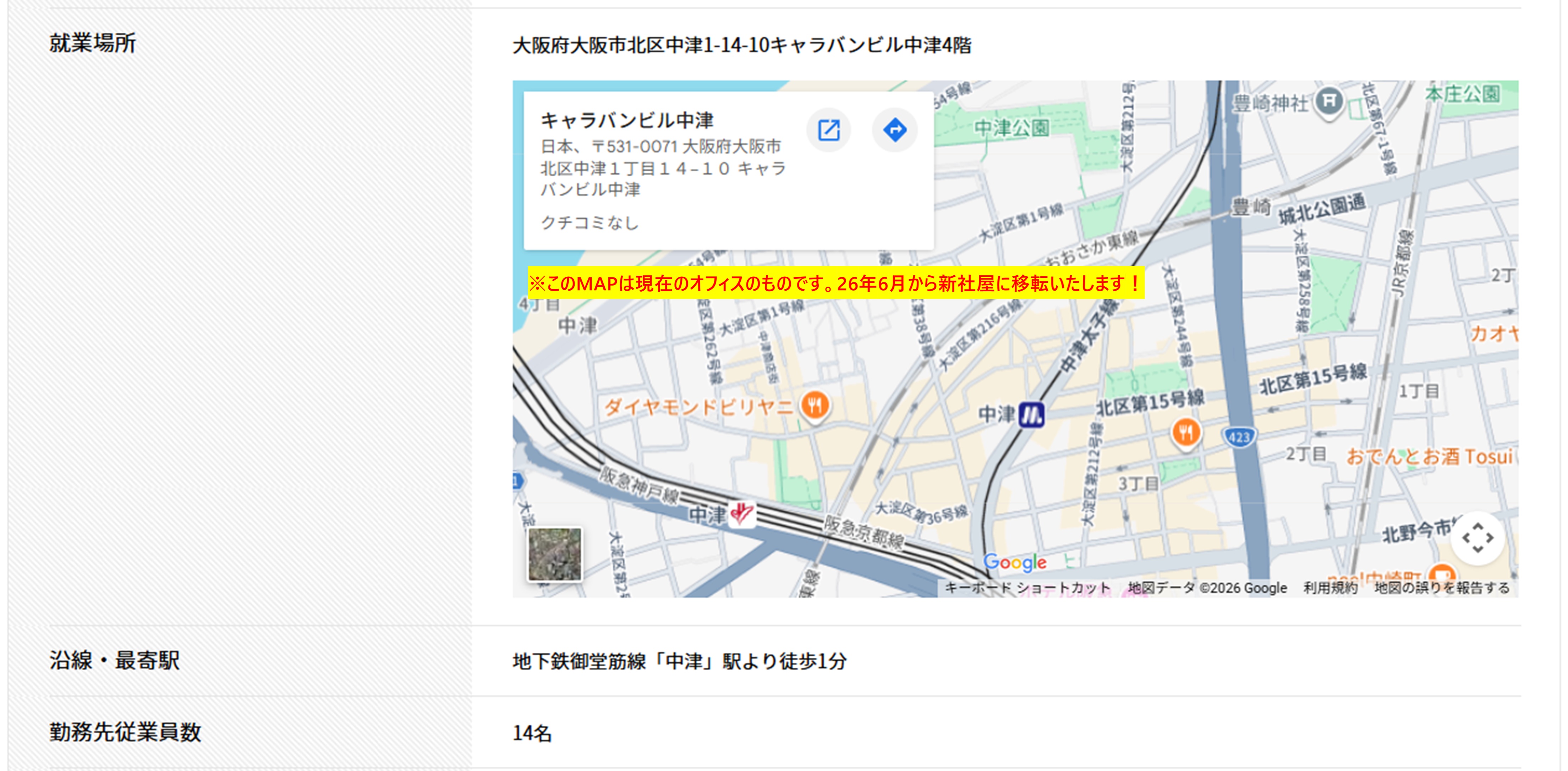Click 地図の誤りを報告する link
This screenshot has height=771, width=1568.
1441,588
